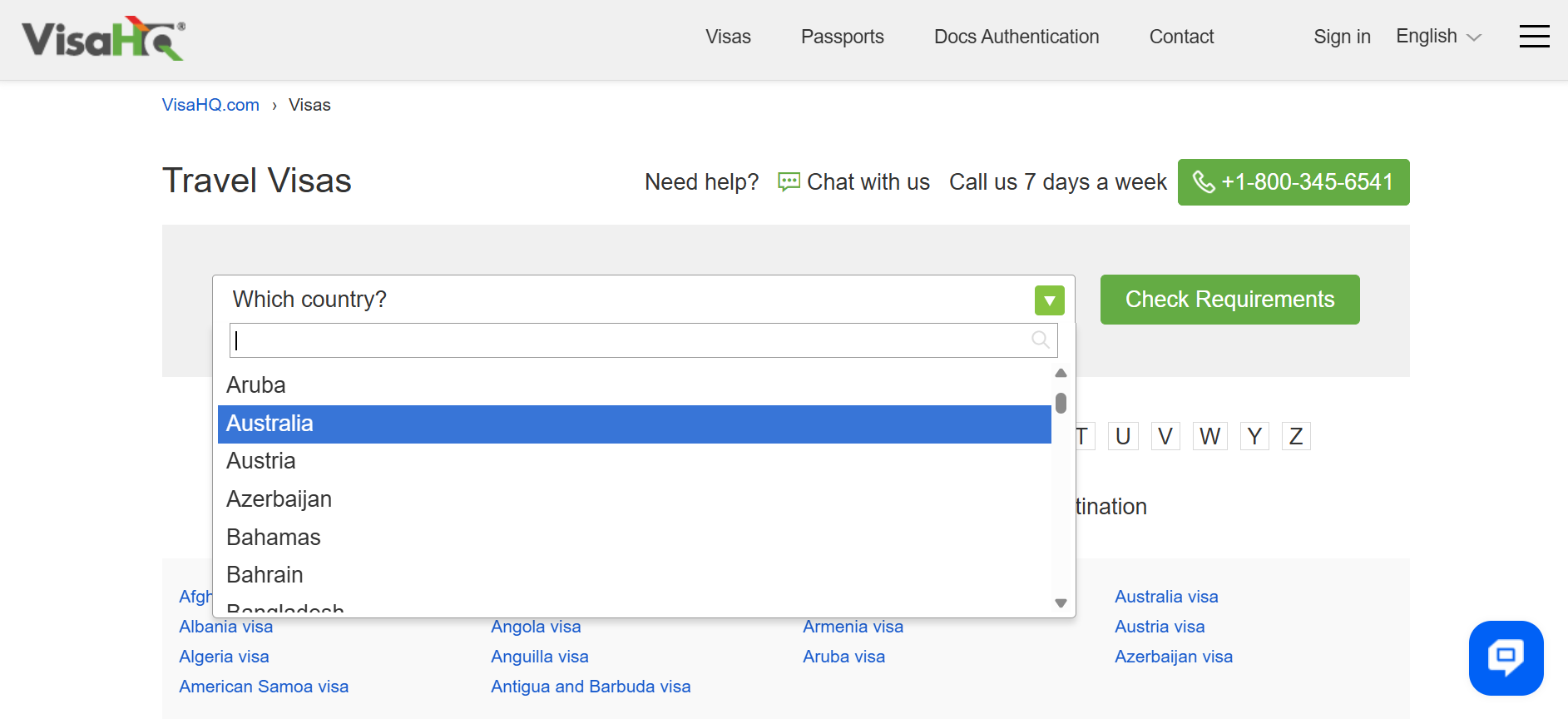The width and height of the screenshot is (1568, 719).
Task: Call the +1-800-345-6541 phone button
Action: [x=1293, y=182]
